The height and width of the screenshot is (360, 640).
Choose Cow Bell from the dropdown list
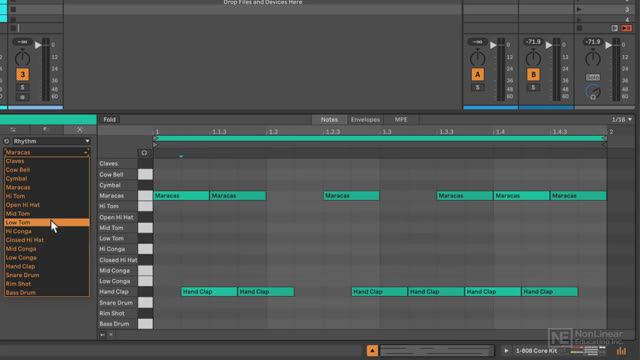pyautogui.click(x=47, y=170)
